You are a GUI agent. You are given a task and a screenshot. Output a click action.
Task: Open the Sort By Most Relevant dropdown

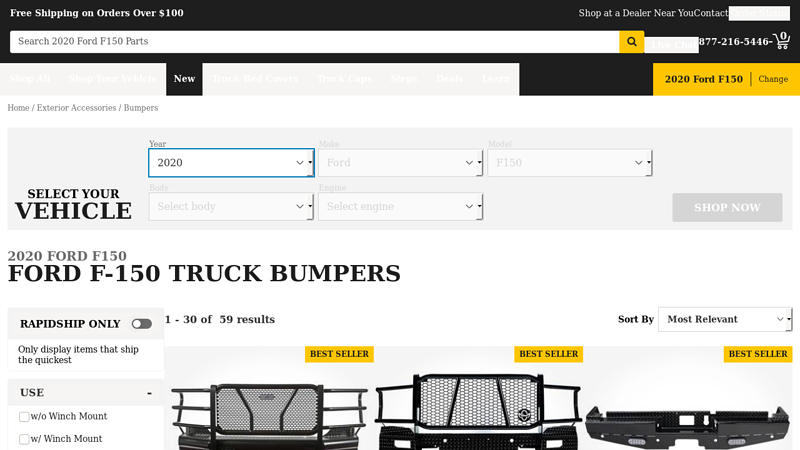[725, 319]
